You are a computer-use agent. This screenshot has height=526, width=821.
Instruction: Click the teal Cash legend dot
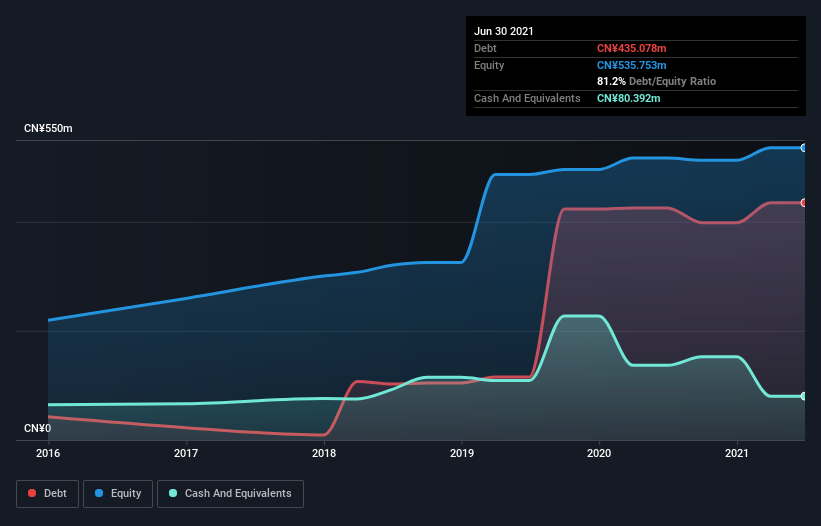click(x=173, y=493)
